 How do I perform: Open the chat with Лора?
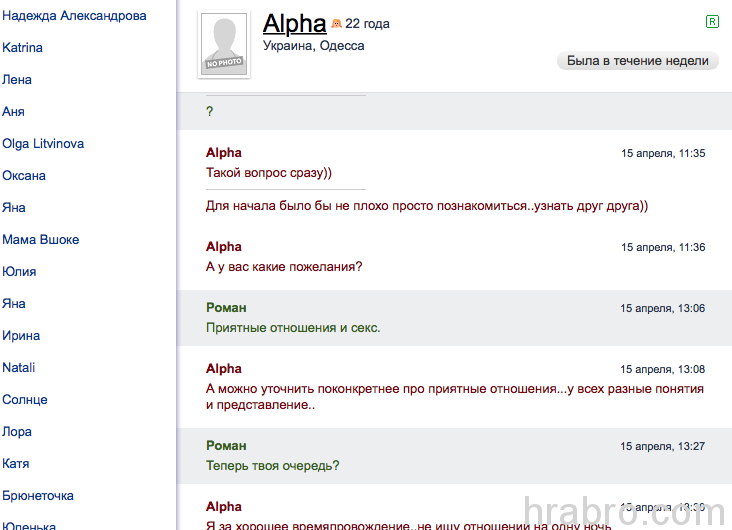coord(17,432)
